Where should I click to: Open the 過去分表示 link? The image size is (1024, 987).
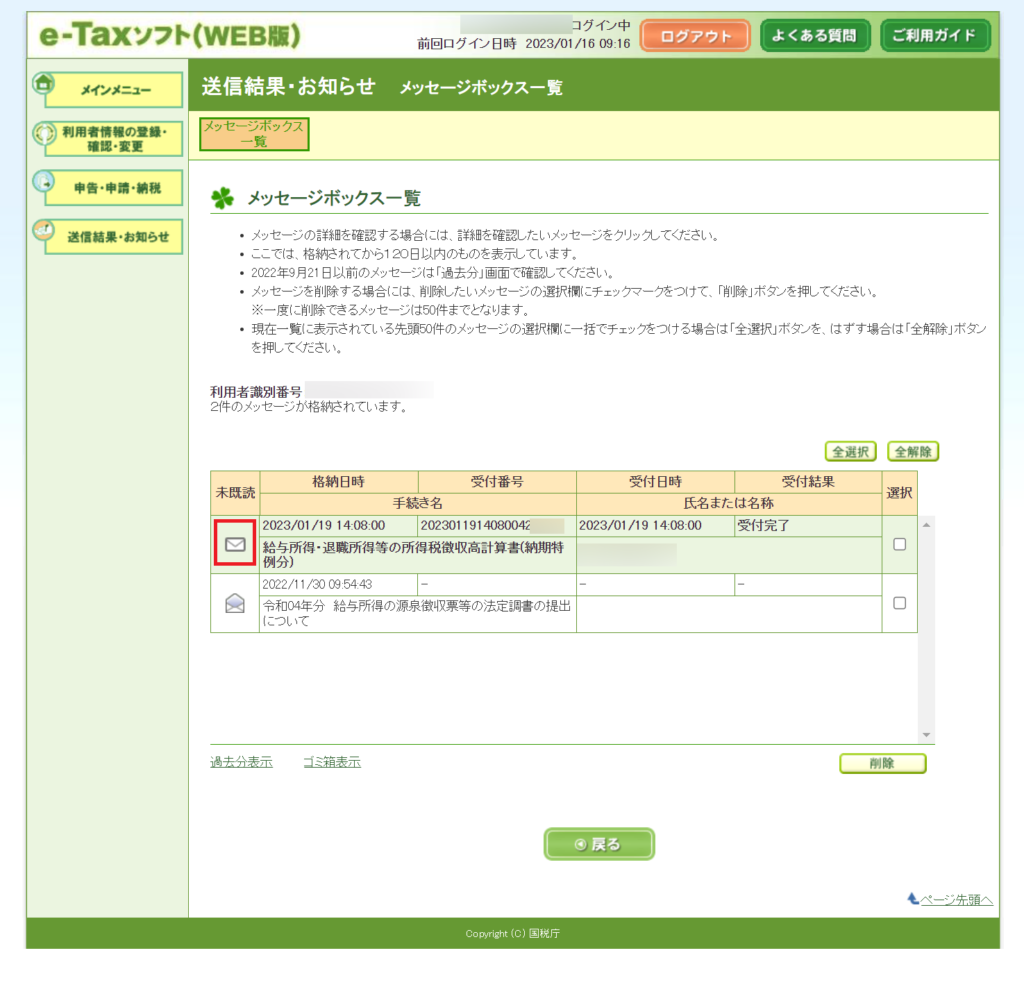[241, 762]
